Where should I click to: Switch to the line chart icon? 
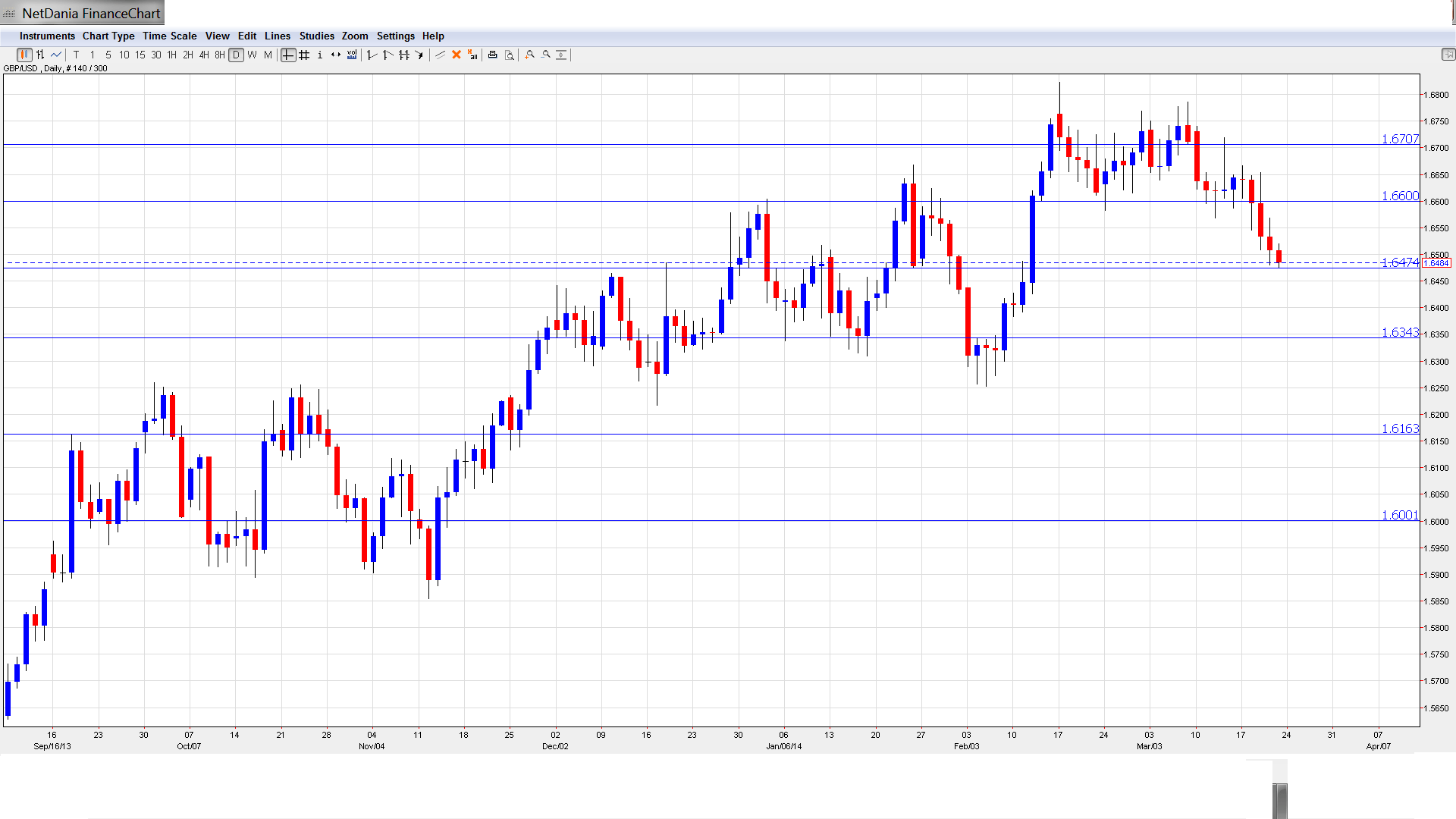click(x=56, y=55)
